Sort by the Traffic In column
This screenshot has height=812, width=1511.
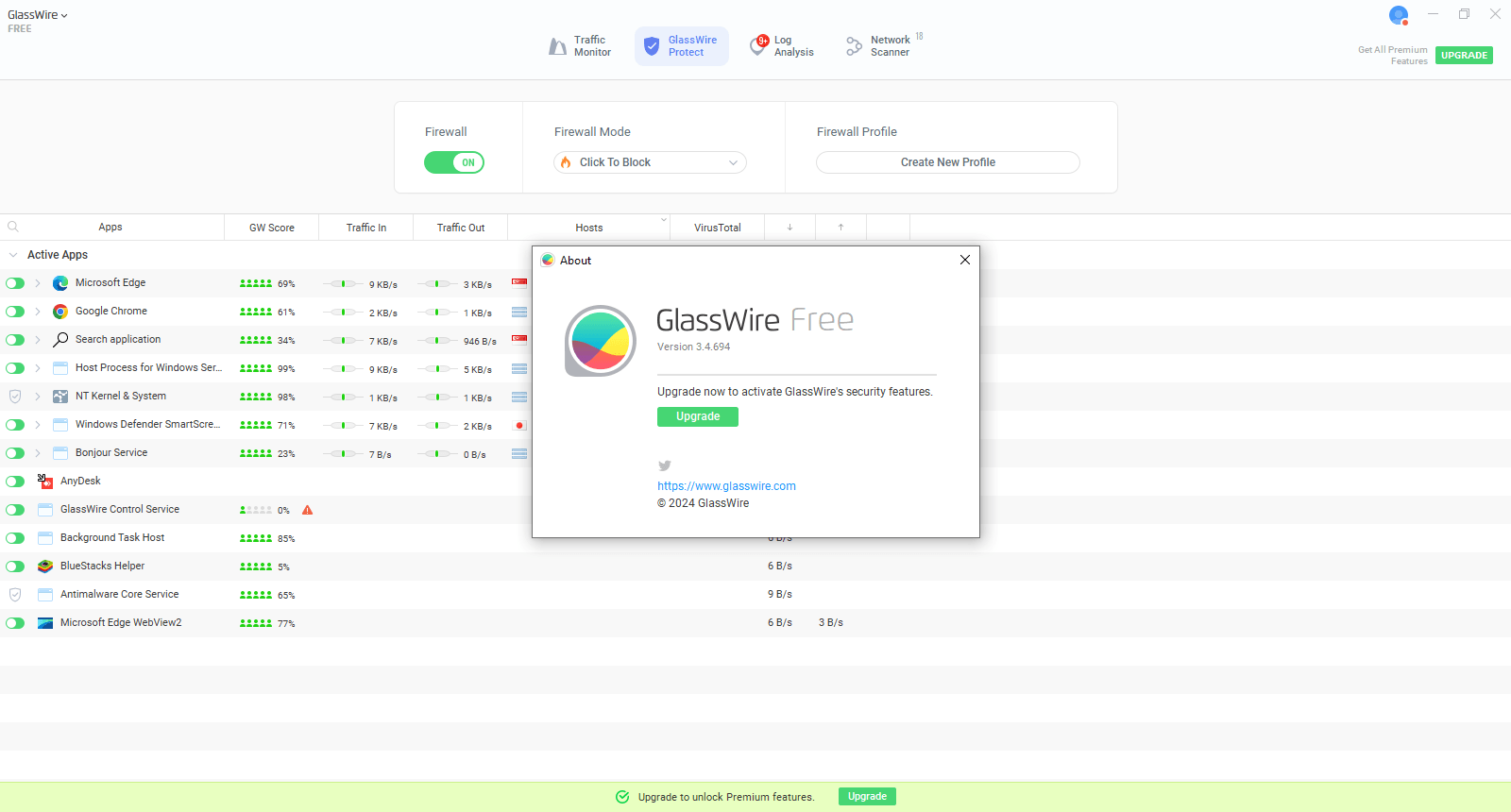click(x=366, y=228)
